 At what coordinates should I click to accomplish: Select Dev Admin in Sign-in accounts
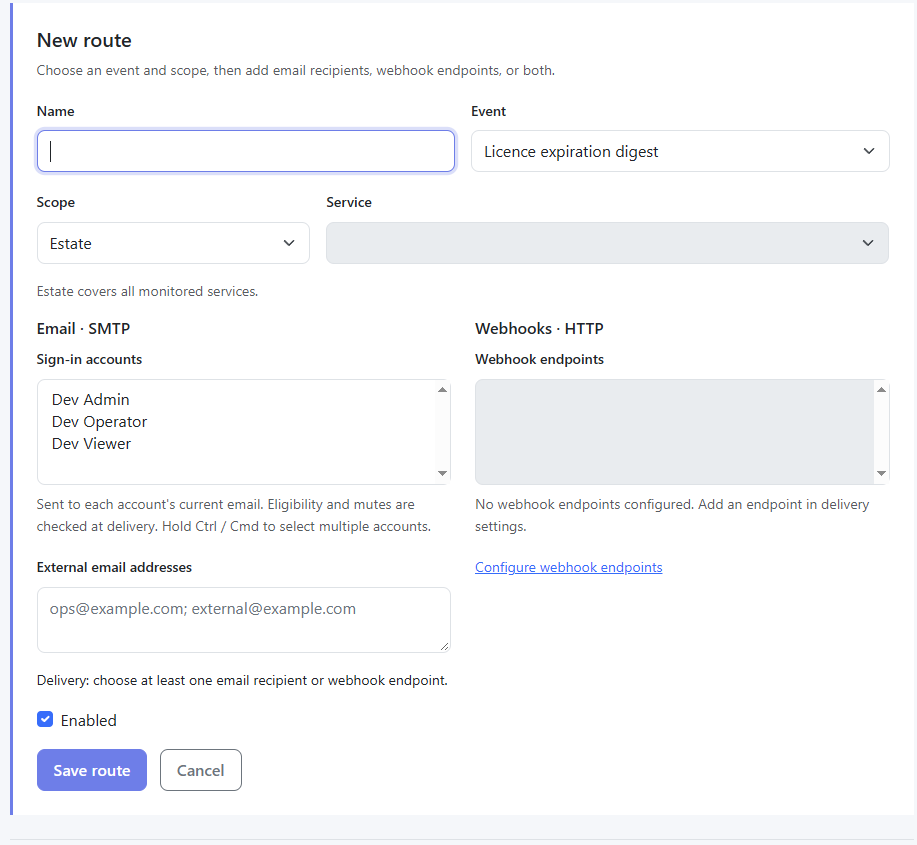click(91, 399)
